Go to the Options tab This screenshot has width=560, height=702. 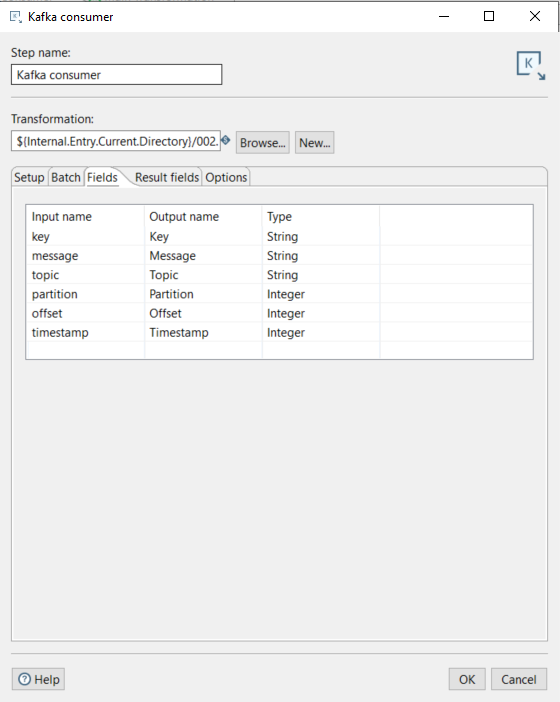click(226, 177)
